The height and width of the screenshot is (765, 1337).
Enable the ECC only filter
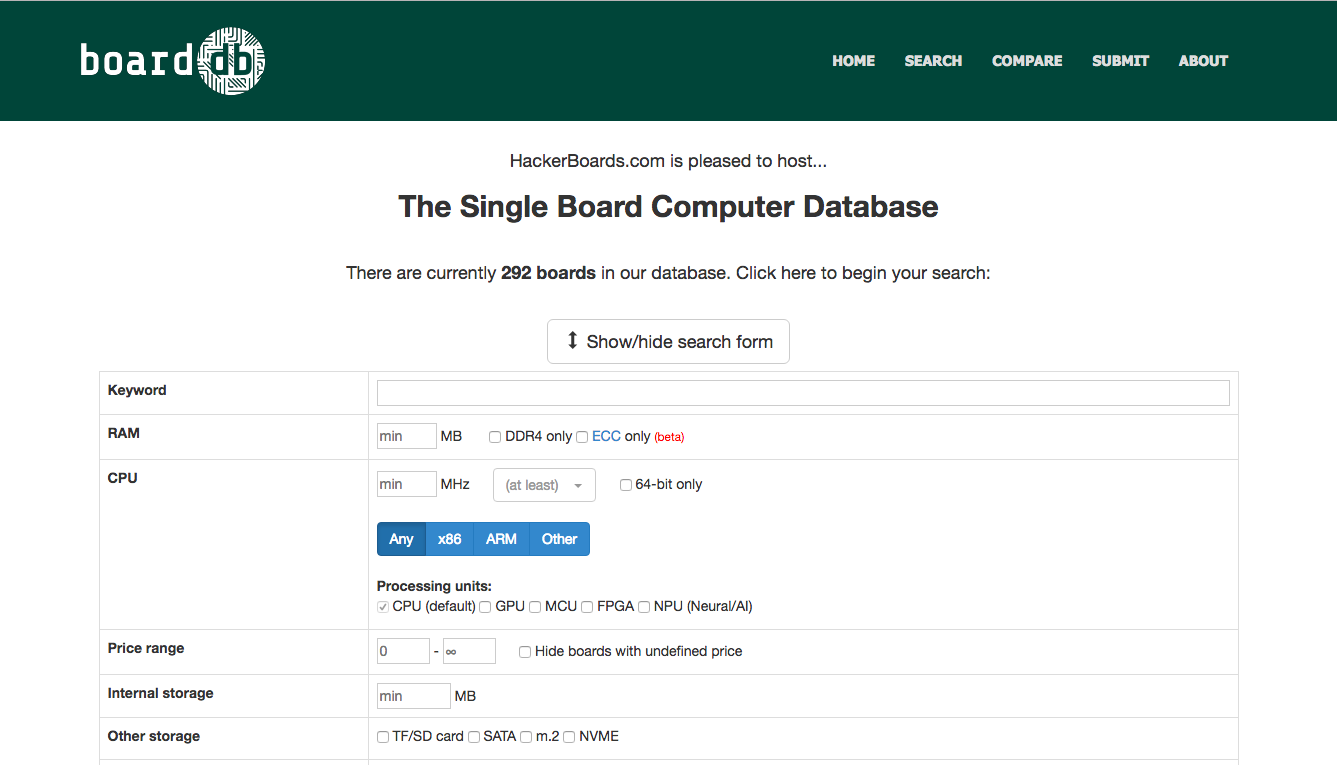click(582, 436)
